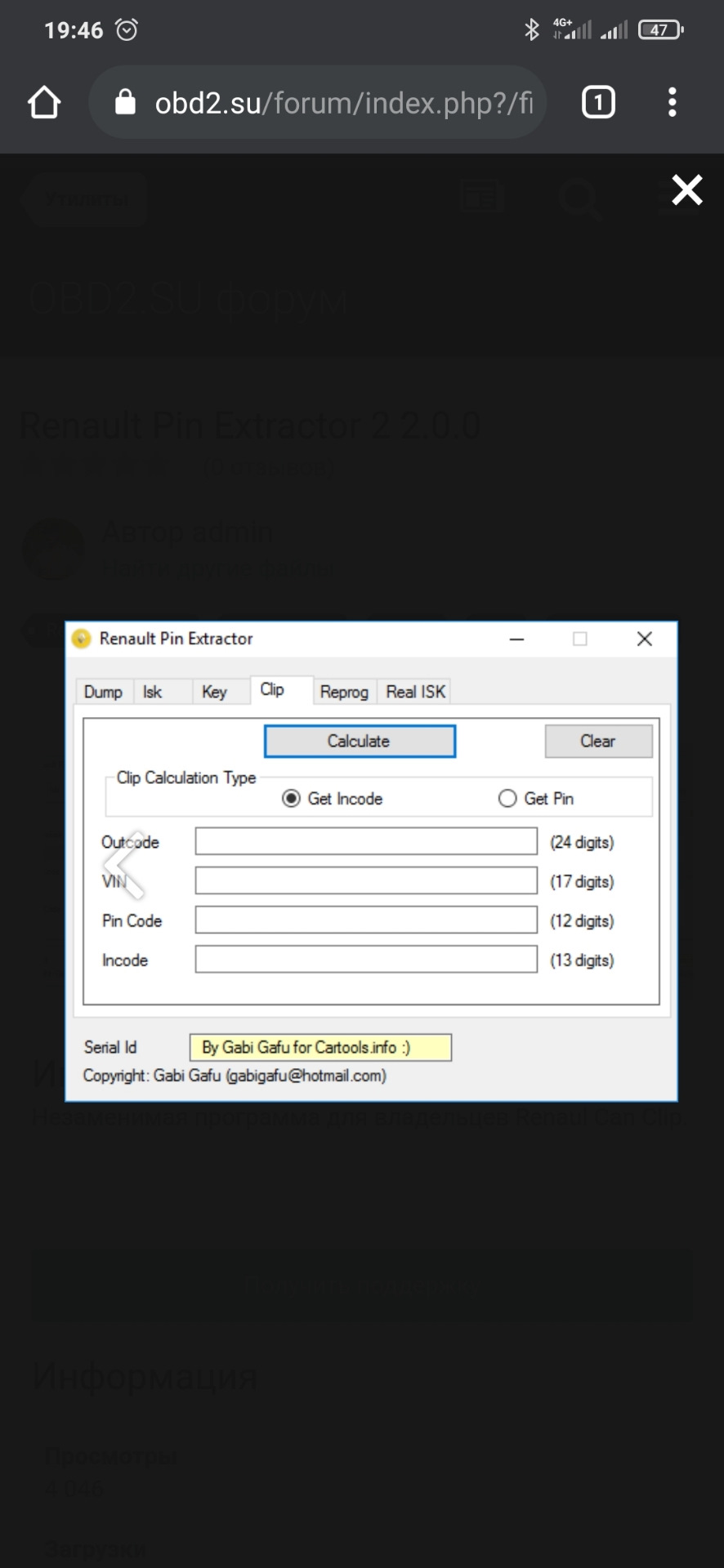
Task: Select the Get Pin radio button
Action: 507,798
